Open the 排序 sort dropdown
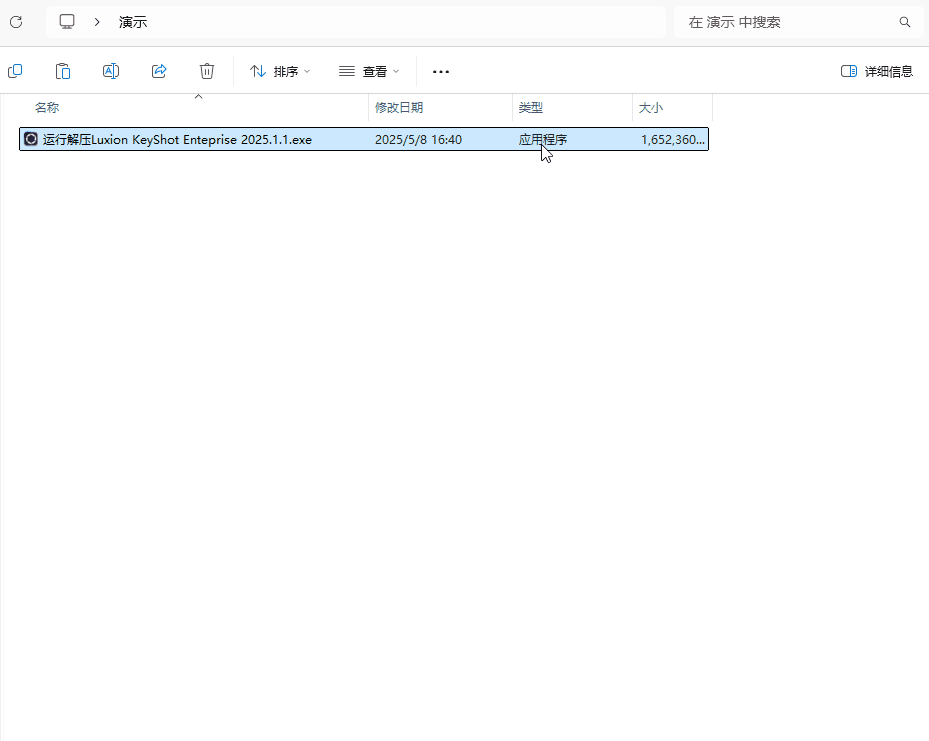929x741 pixels. click(280, 71)
